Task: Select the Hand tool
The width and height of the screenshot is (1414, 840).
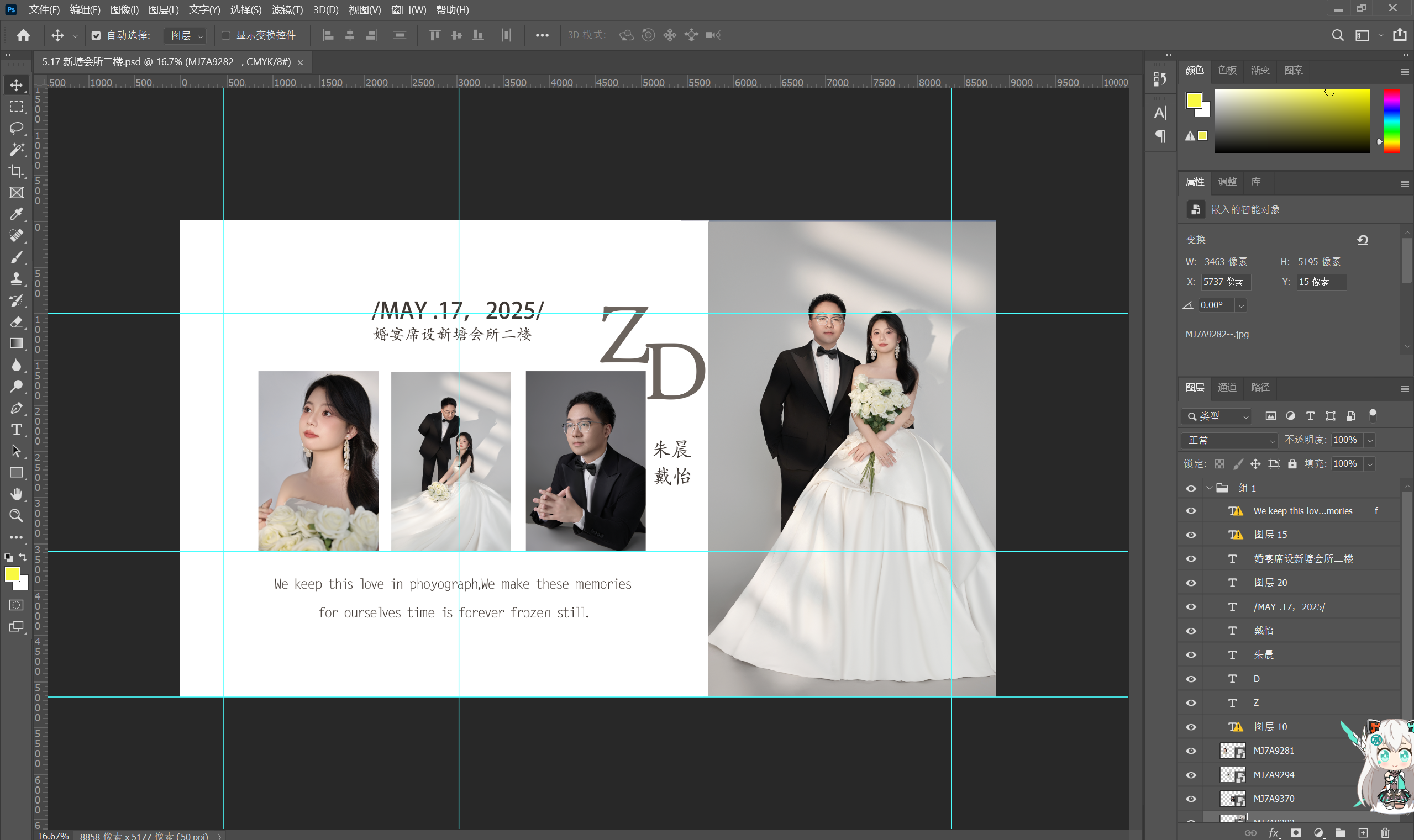Action: (x=17, y=494)
